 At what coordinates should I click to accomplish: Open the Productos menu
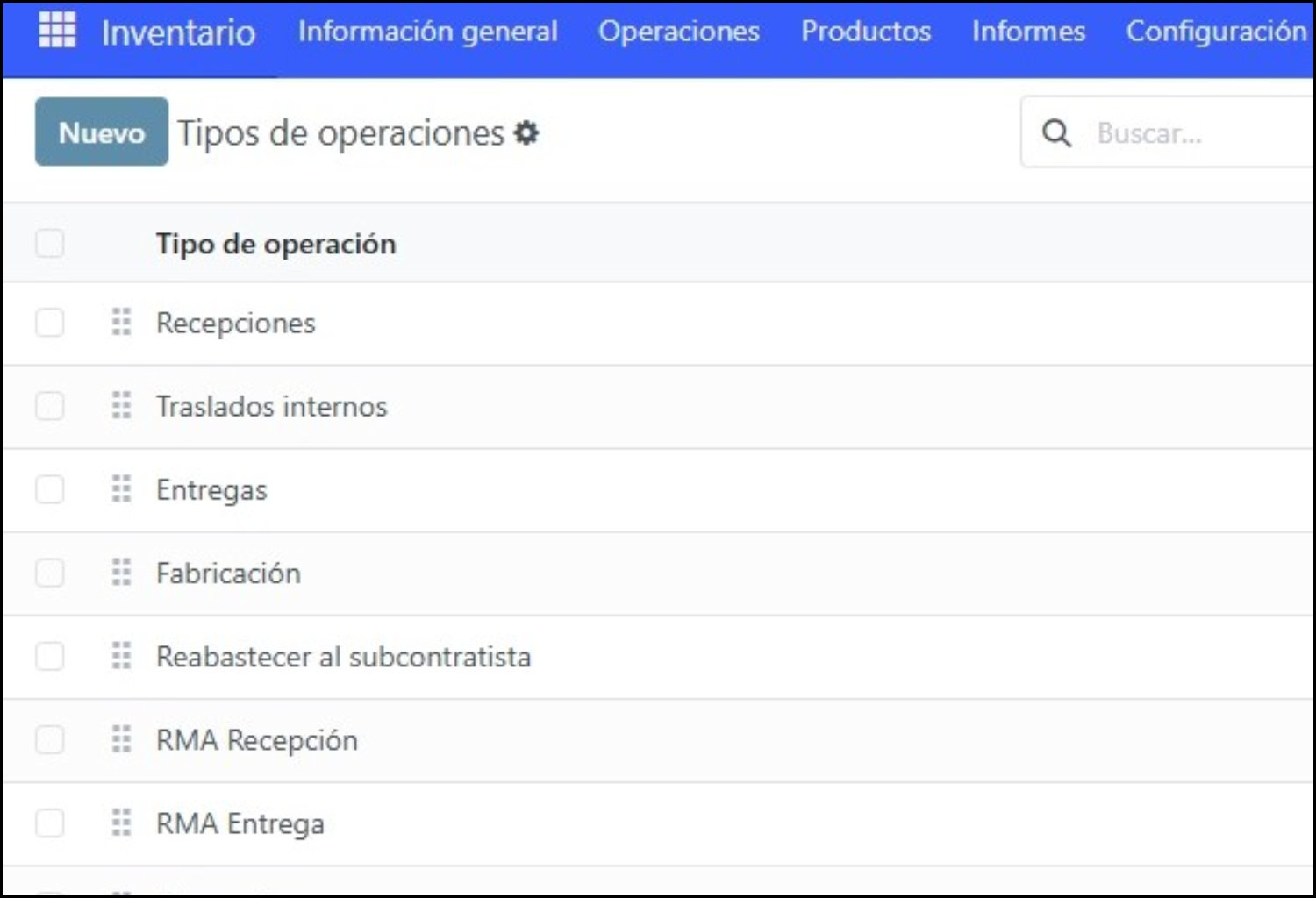click(866, 32)
